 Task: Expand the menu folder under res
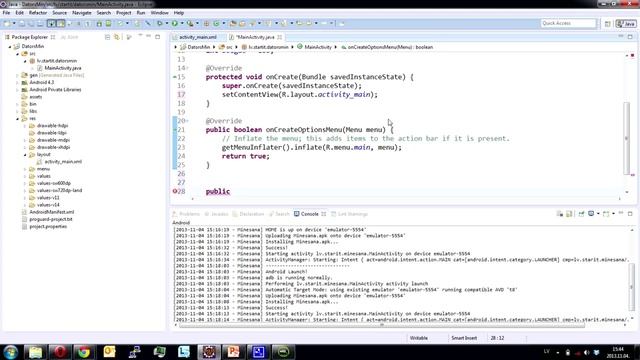[x=25, y=169]
